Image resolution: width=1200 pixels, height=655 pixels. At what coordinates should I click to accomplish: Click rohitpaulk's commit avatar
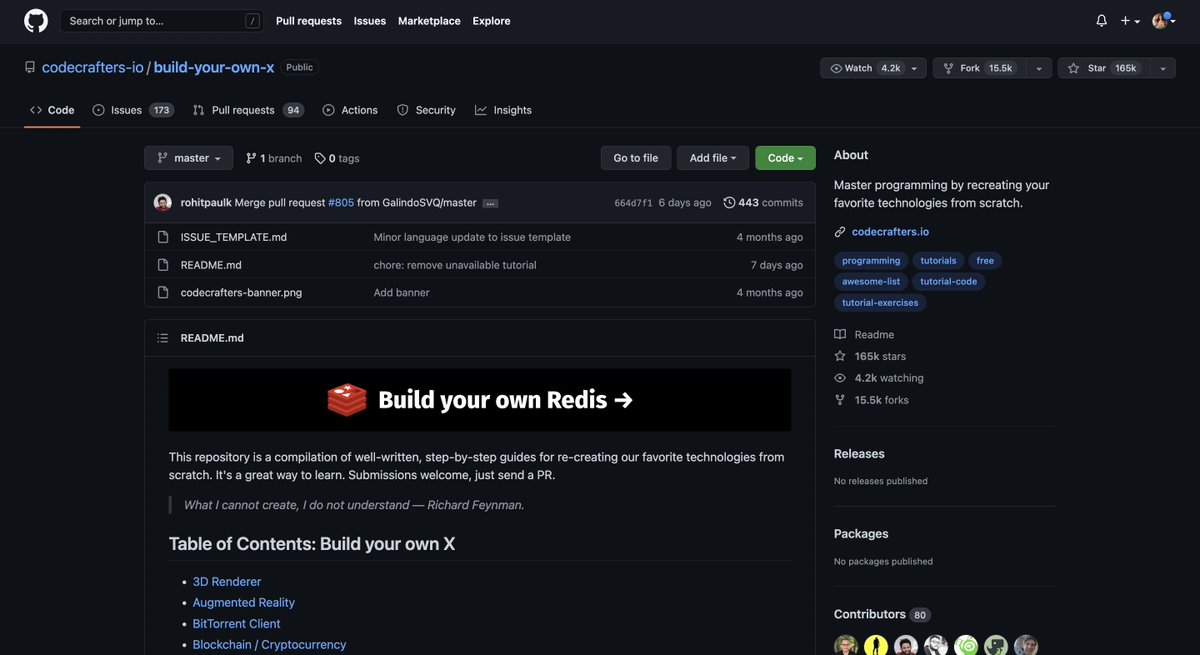[160, 200]
